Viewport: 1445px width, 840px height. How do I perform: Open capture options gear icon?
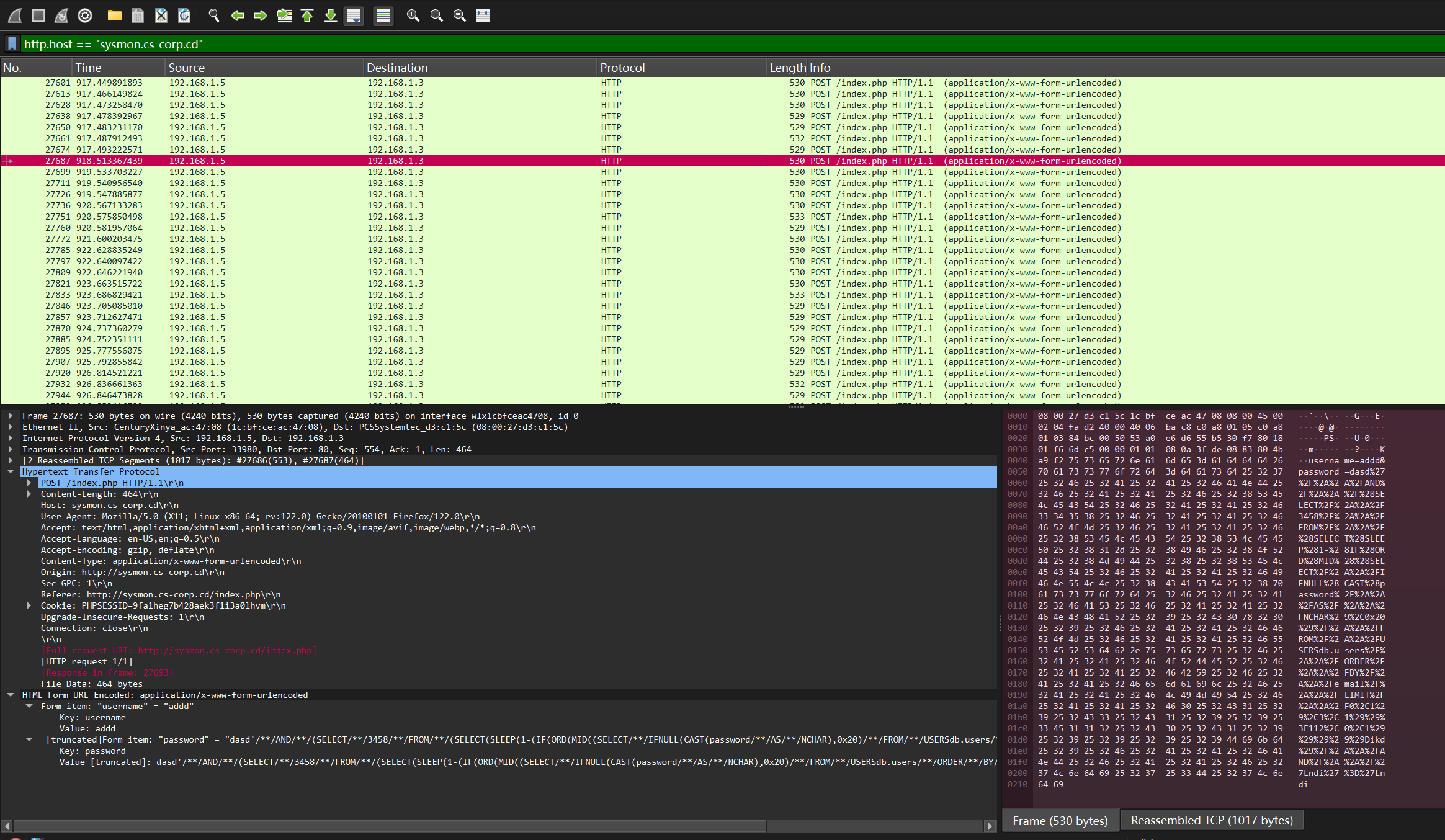click(x=85, y=16)
